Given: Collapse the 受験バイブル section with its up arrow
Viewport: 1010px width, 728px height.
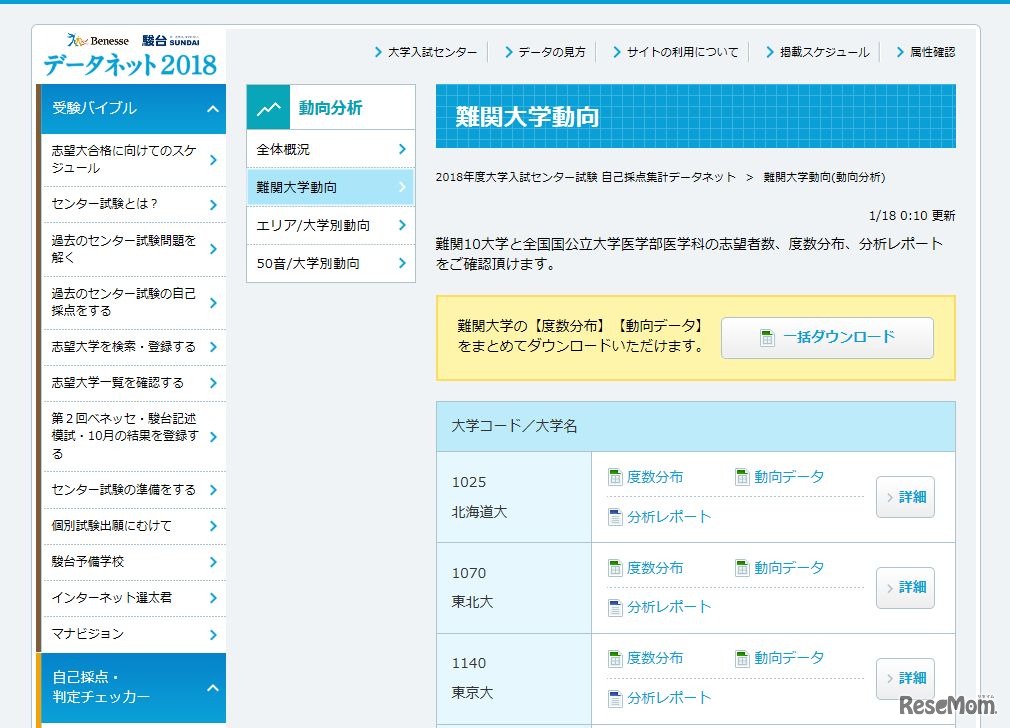Looking at the screenshot, I should point(211,108).
